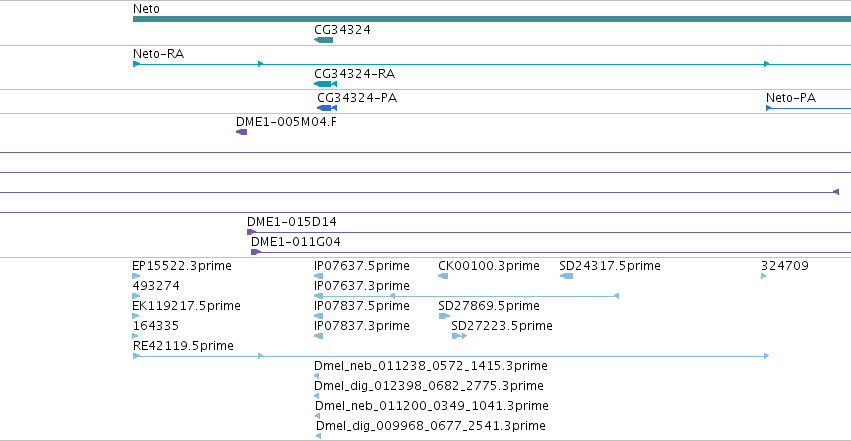Click the IP07637.3prime label
This screenshot has width=851, height=441.
pos(361,285)
